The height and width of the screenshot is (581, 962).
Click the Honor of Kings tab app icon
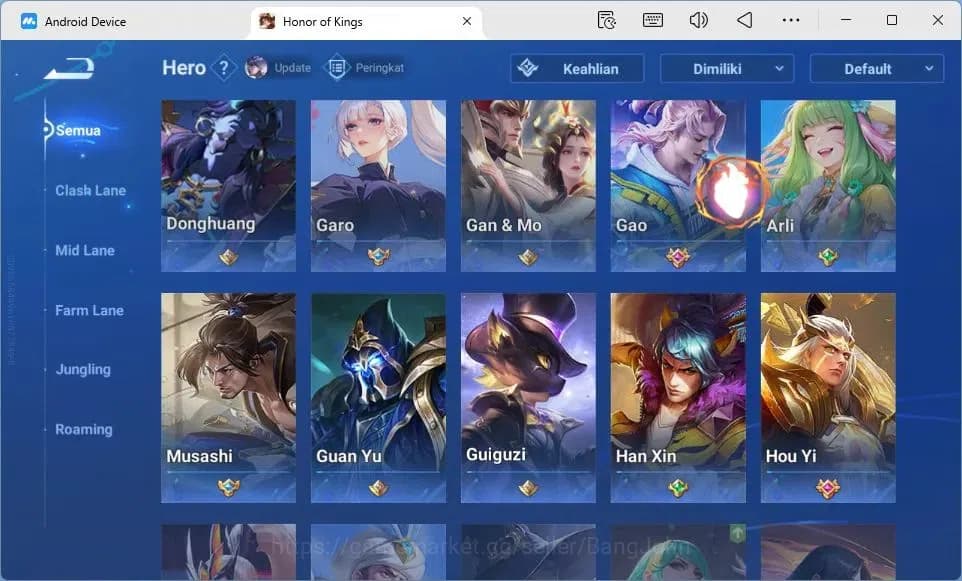point(267,21)
